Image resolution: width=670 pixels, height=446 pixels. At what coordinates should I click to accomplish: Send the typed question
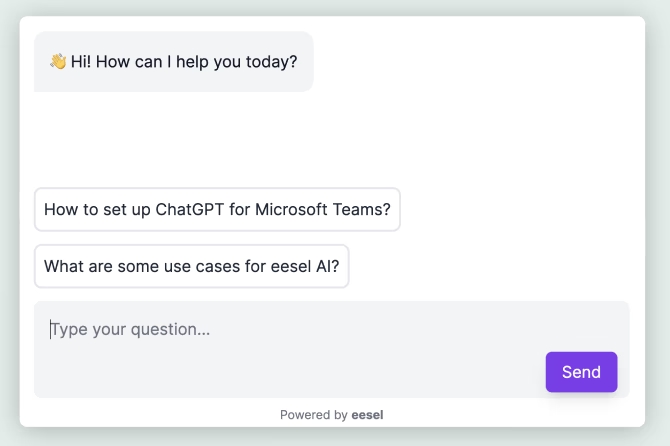point(581,372)
